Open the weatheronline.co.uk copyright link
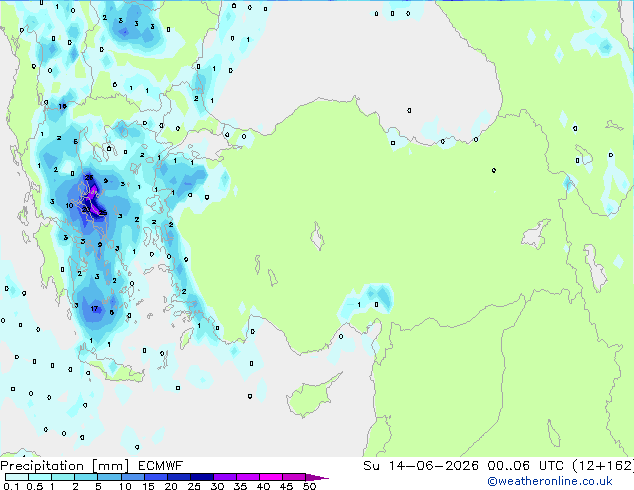Viewport: 634px width, 490px height. click(550, 481)
